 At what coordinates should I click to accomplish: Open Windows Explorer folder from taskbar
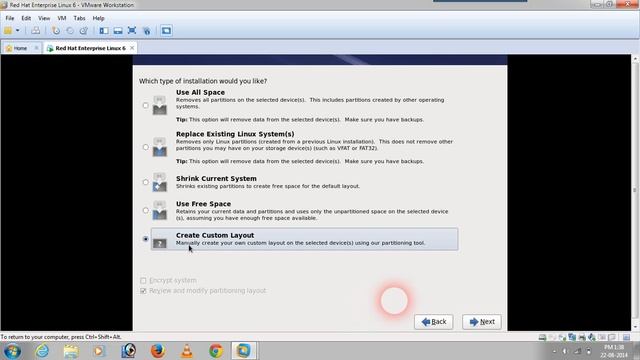coord(71,351)
